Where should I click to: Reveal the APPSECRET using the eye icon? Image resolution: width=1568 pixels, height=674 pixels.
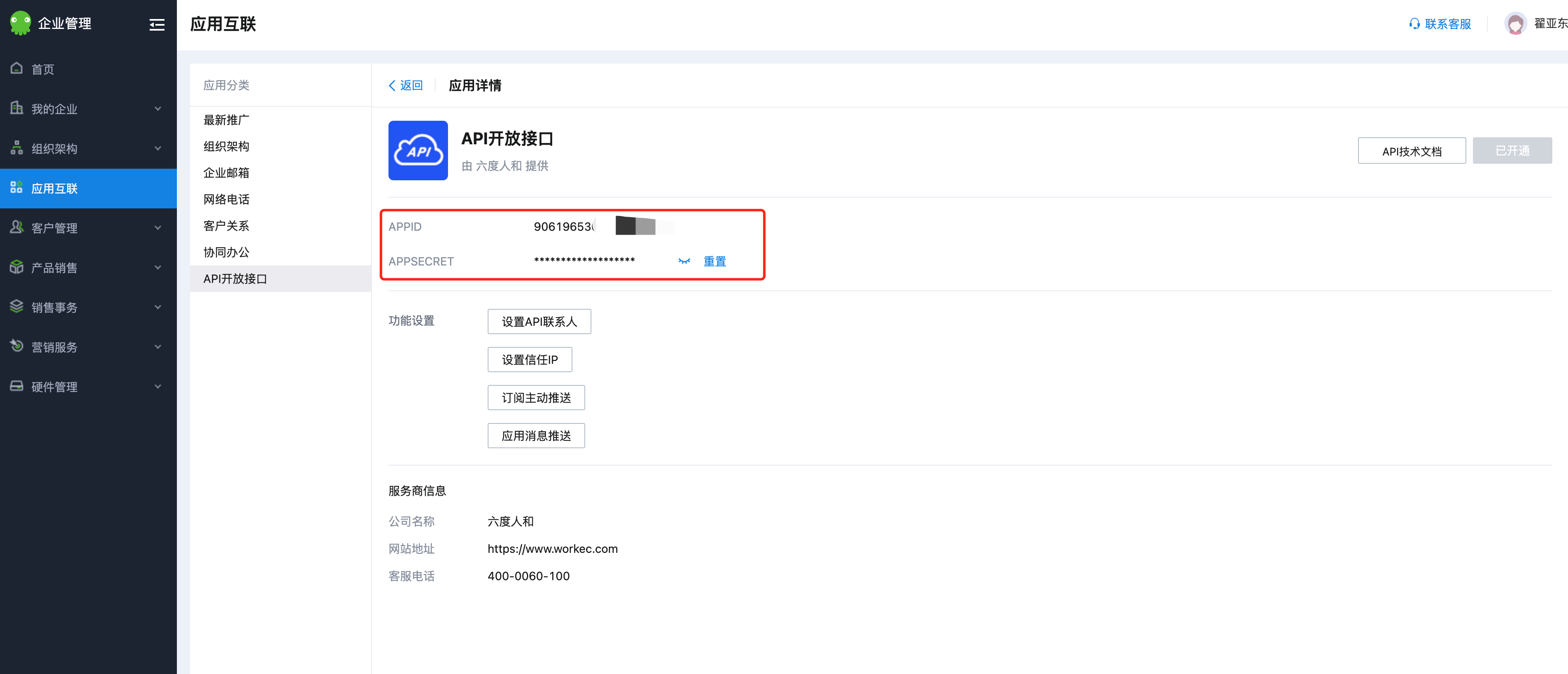point(684,261)
